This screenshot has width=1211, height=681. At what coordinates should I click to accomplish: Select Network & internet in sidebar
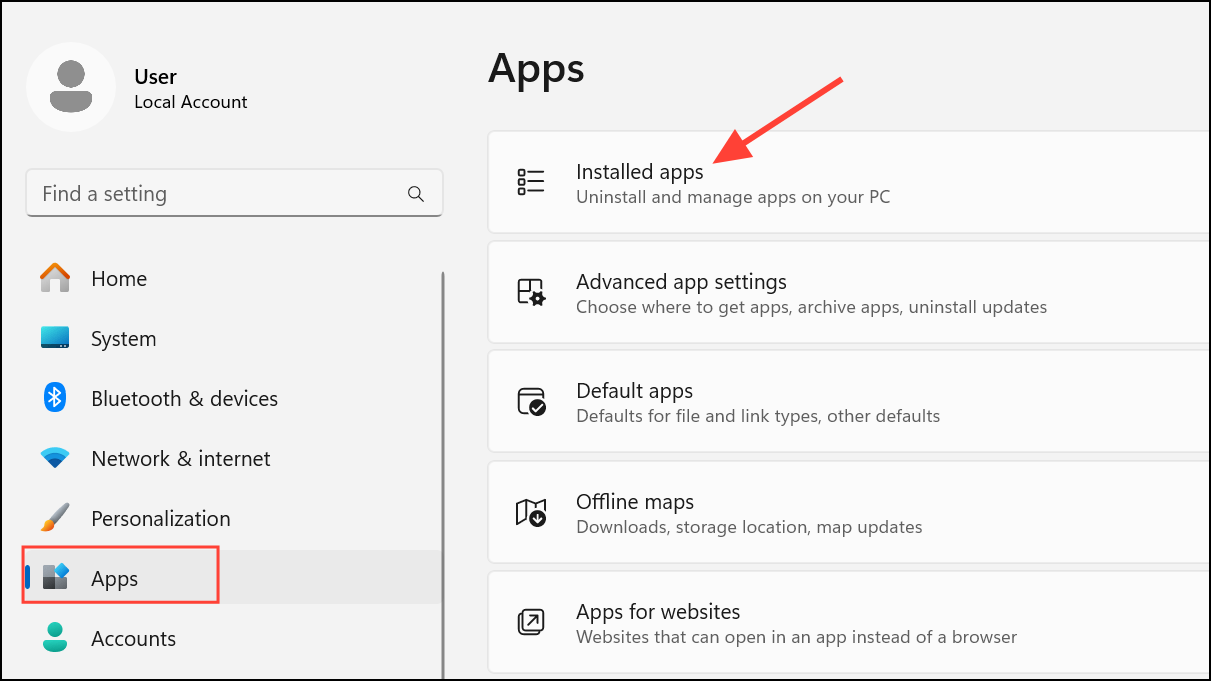[233, 458]
